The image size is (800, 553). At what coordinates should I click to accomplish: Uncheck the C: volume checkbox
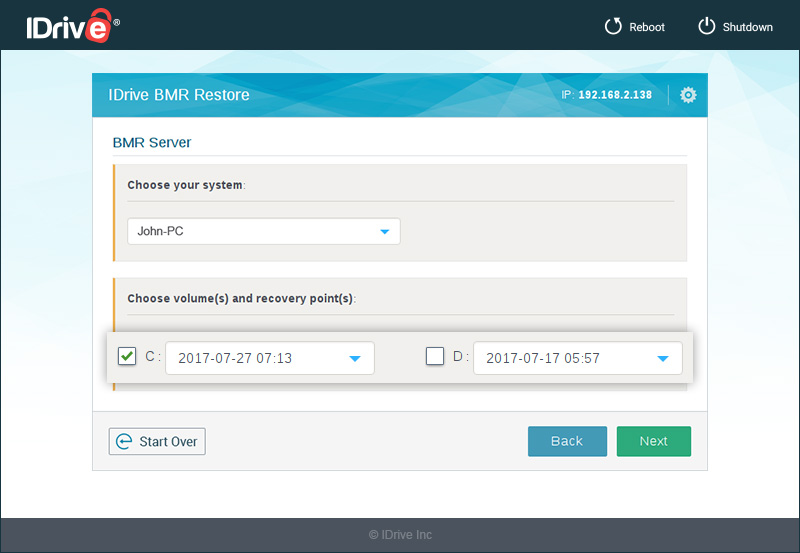[127, 356]
